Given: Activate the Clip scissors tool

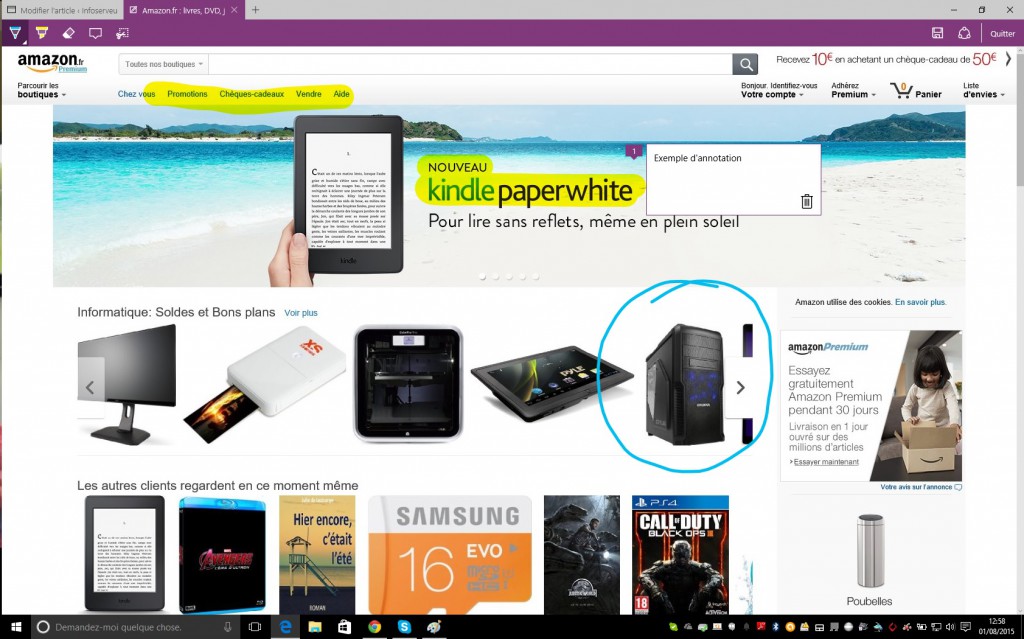Looking at the screenshot, I should click(122, 33).
